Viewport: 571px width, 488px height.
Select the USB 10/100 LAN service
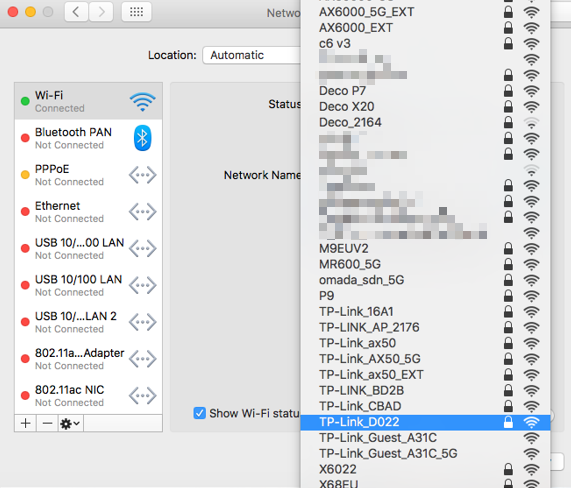pos(88,285)
